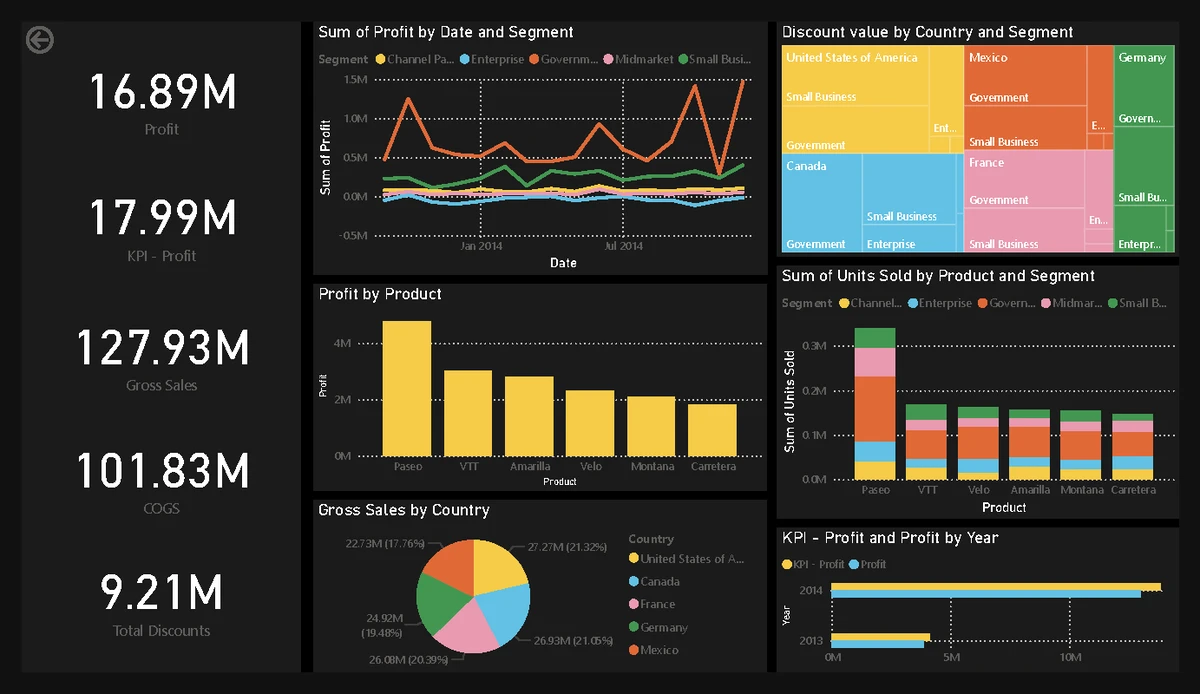The image size is (1200, 694).
Task: Click the United States Small Business treemap tile
Action: click(856, 76)
